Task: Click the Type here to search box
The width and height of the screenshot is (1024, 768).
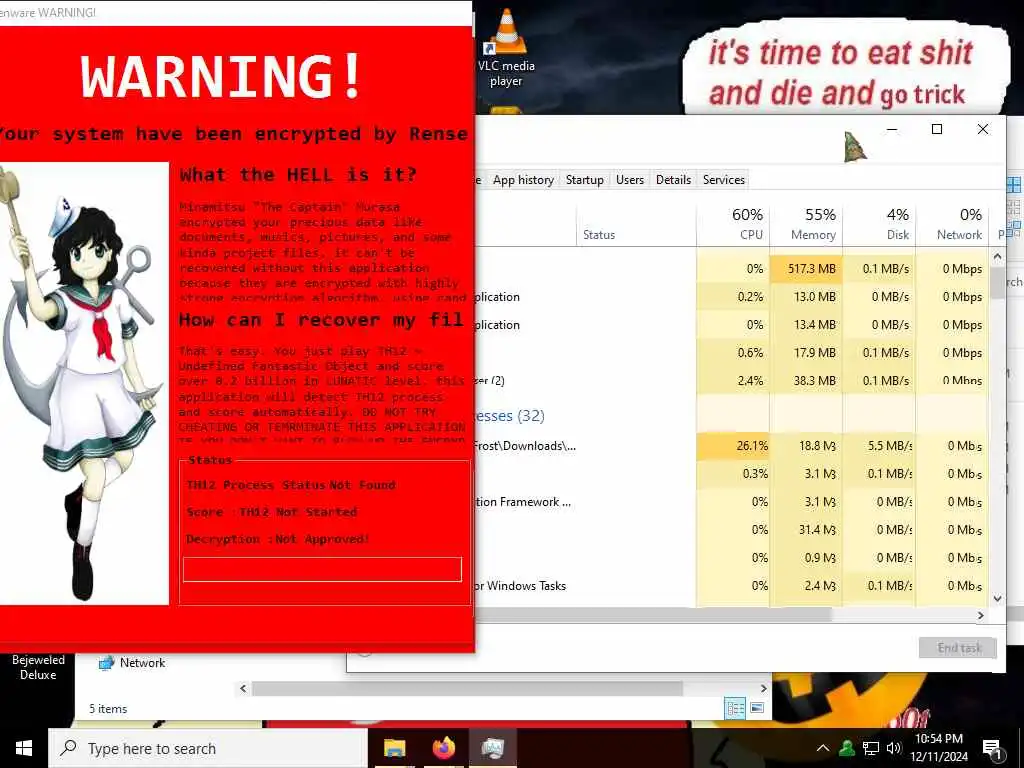Action: click(x=208, y=748)
